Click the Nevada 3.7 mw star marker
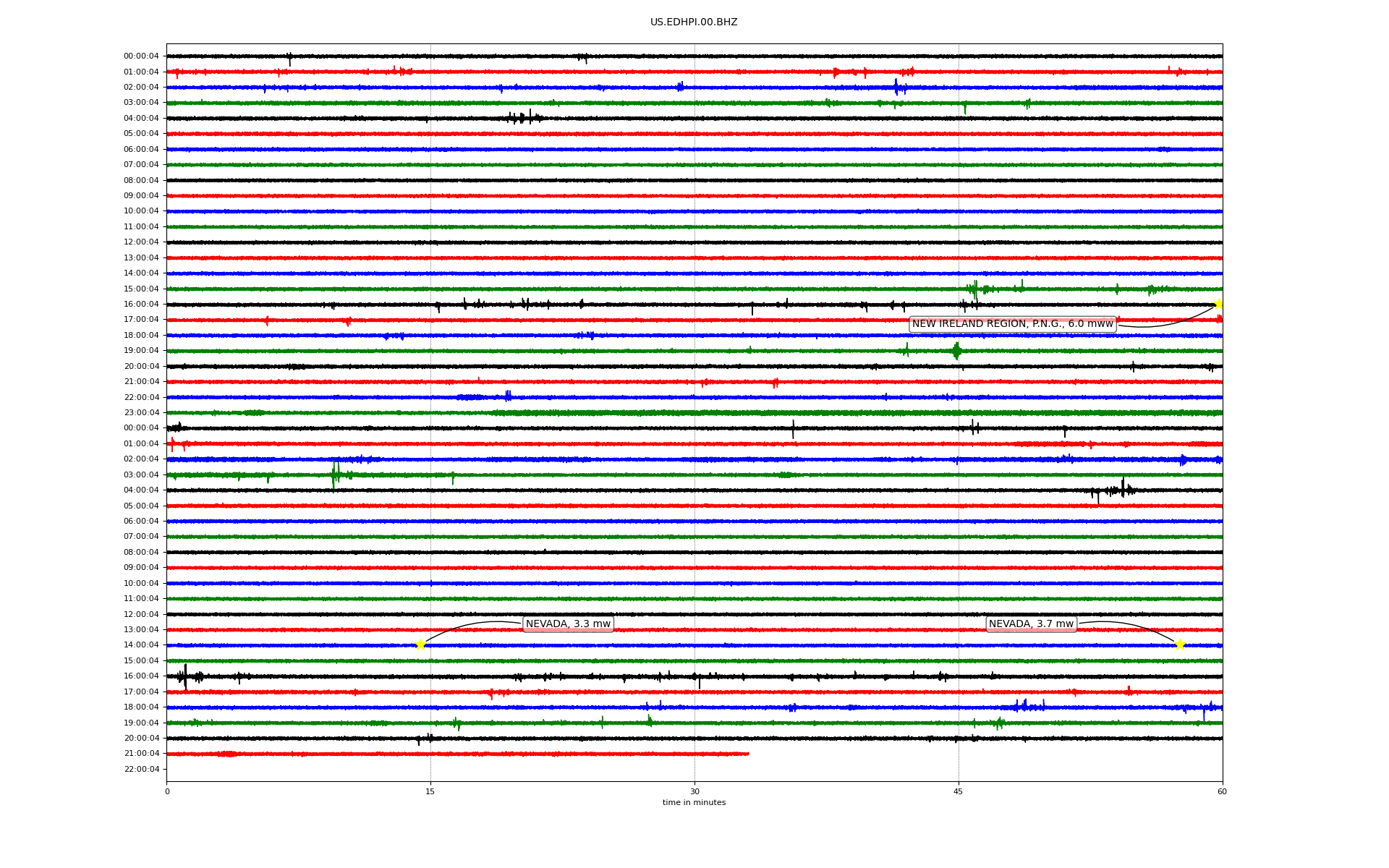Viewport: 1389px width, 868px height. [1180, 644]
